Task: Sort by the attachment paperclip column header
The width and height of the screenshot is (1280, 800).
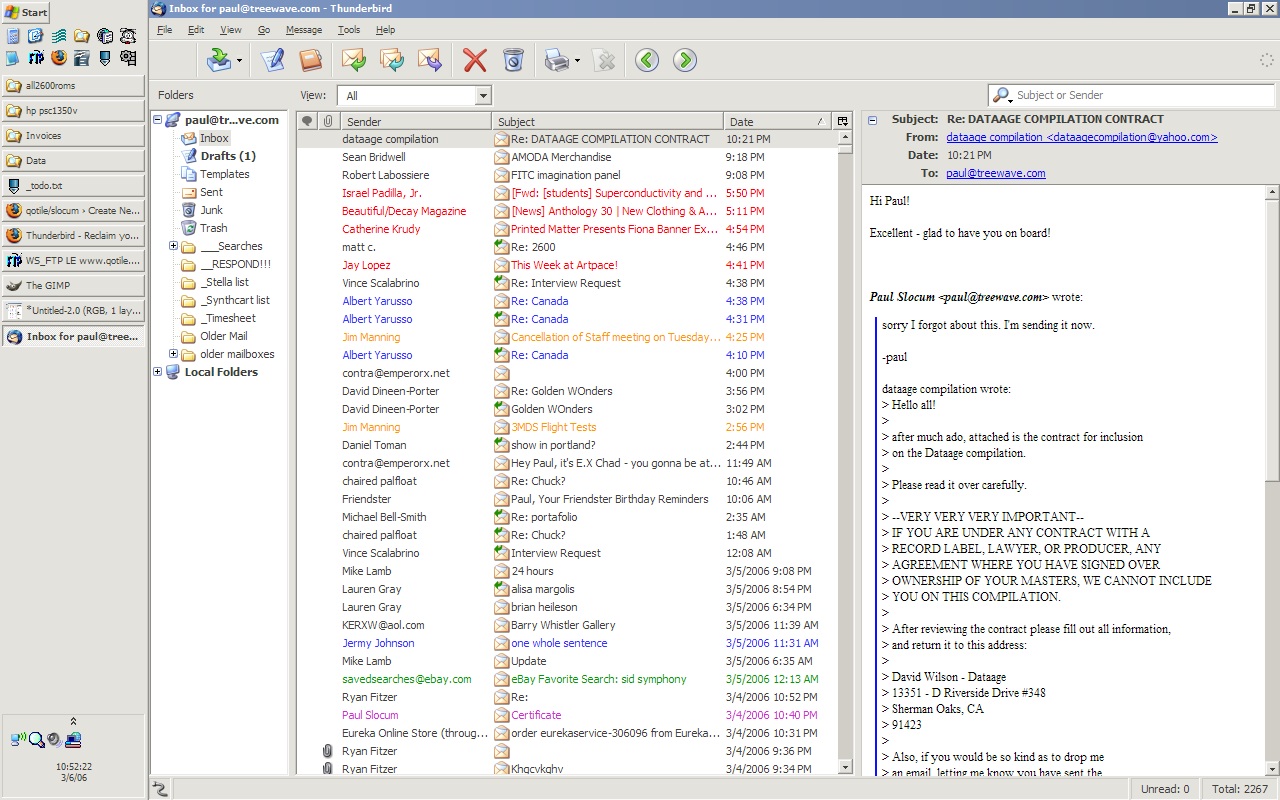Action: (x=327, y=122)
